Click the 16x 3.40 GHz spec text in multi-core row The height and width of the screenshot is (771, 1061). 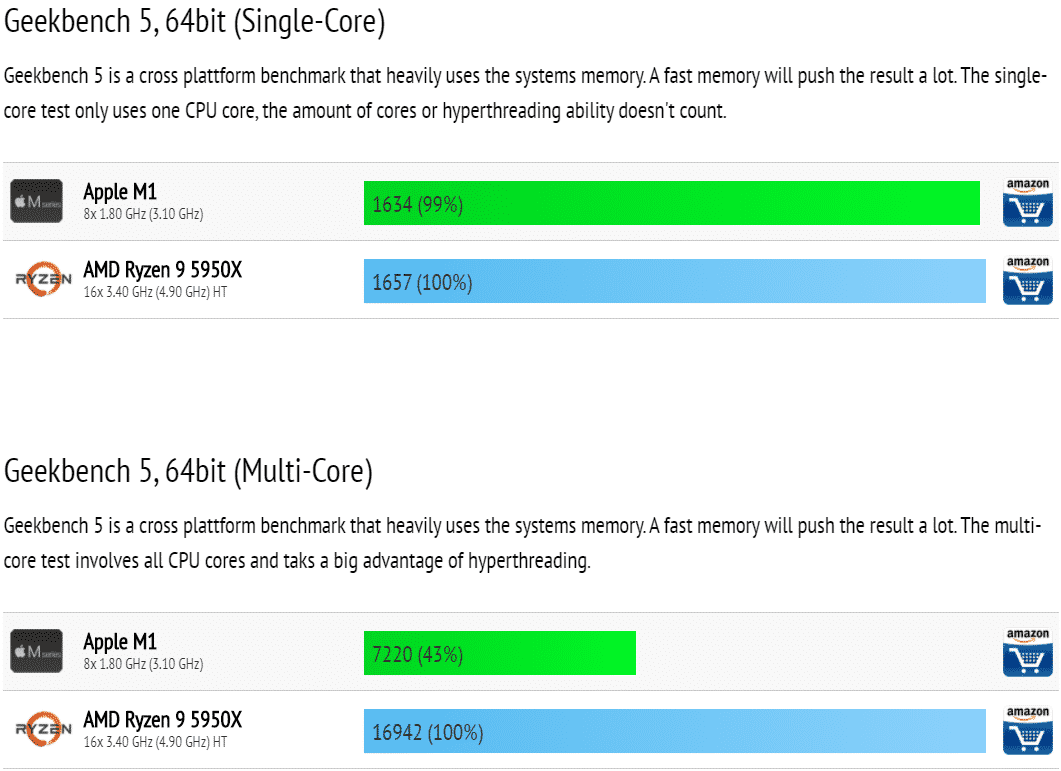pyautogui.click(x=155, y=742)
